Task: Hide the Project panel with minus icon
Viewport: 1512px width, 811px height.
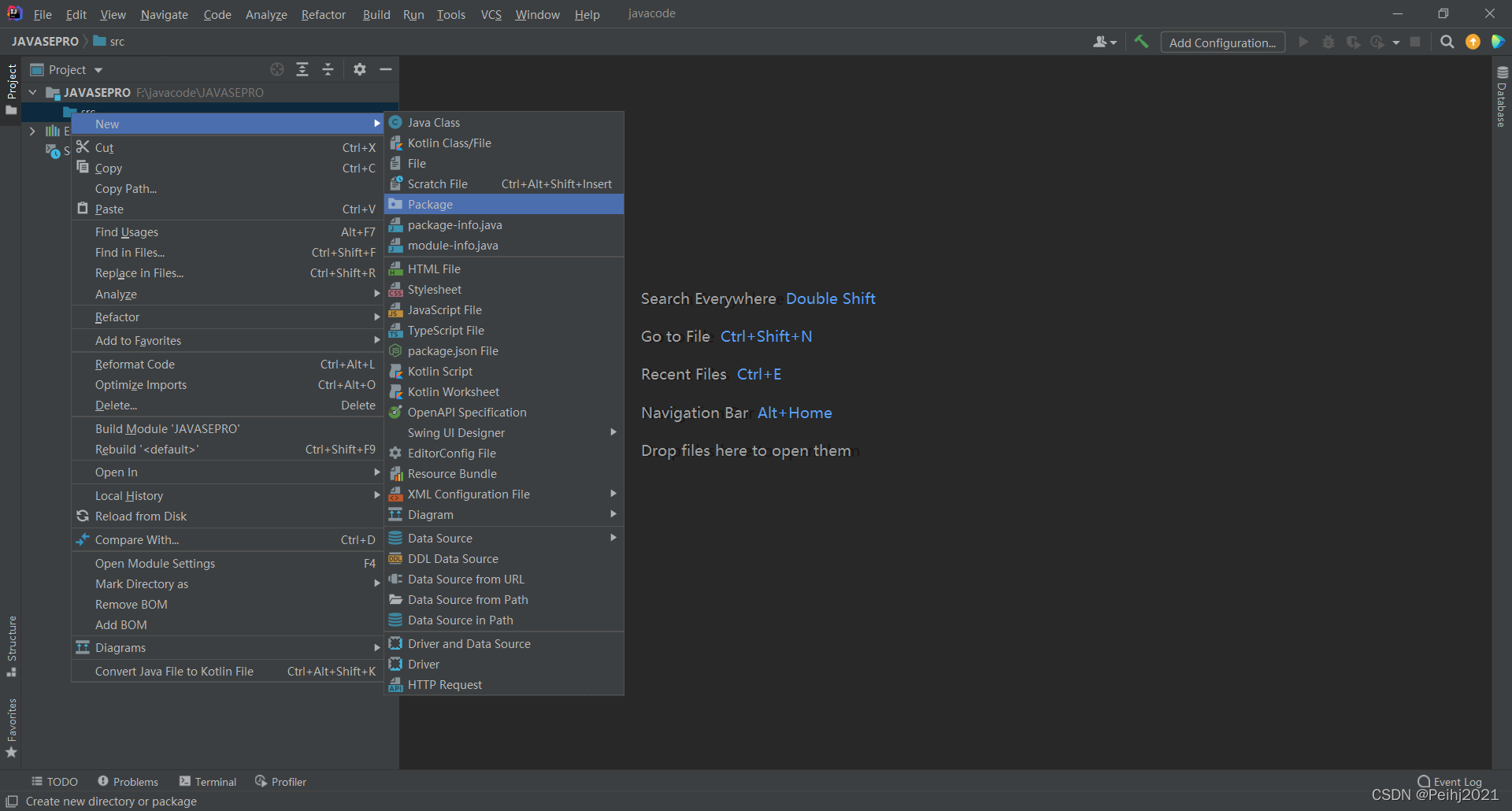Action: pyautogui.click(x=386, y=69)
